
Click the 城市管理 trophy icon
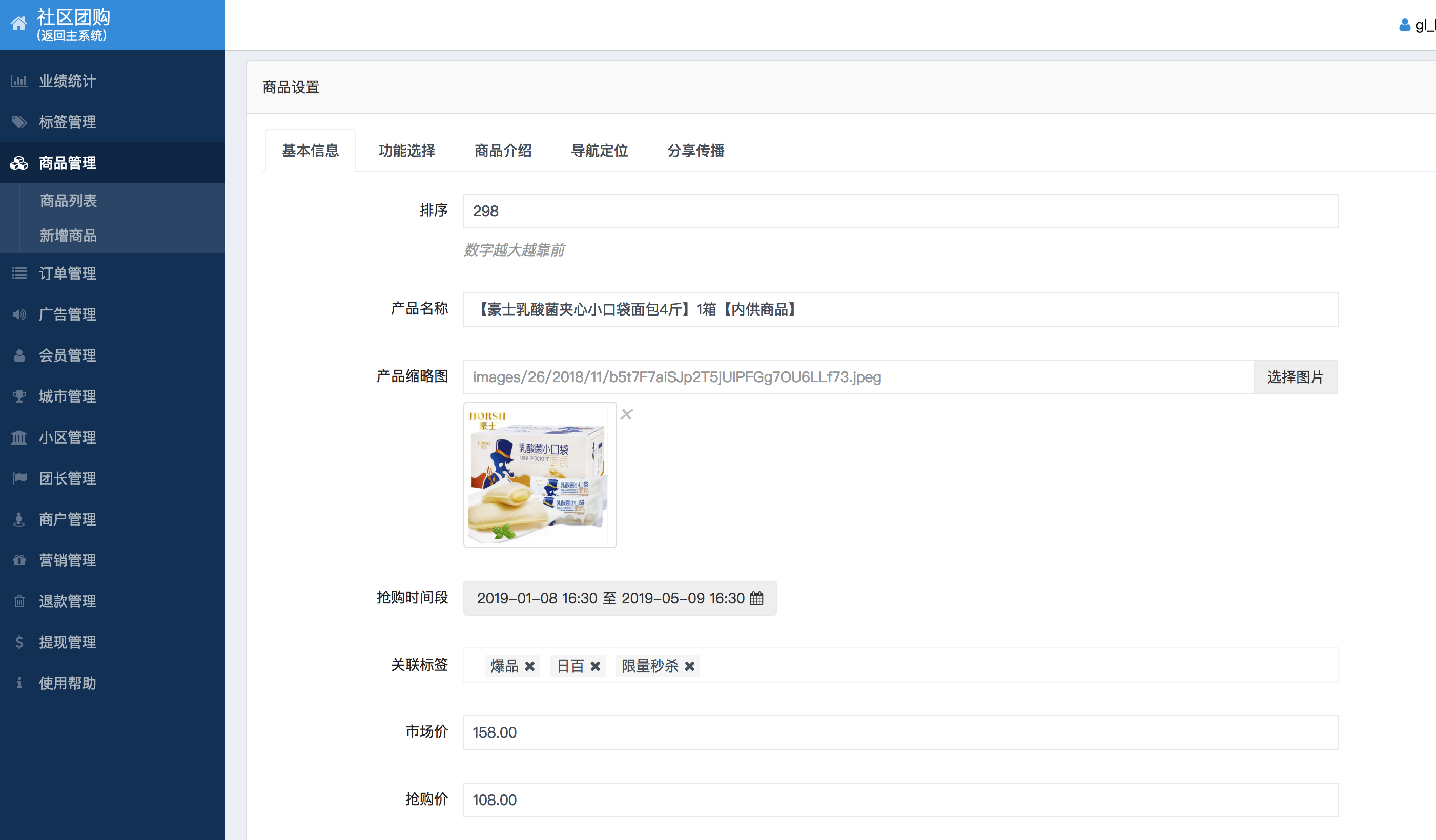click(19, 396)
